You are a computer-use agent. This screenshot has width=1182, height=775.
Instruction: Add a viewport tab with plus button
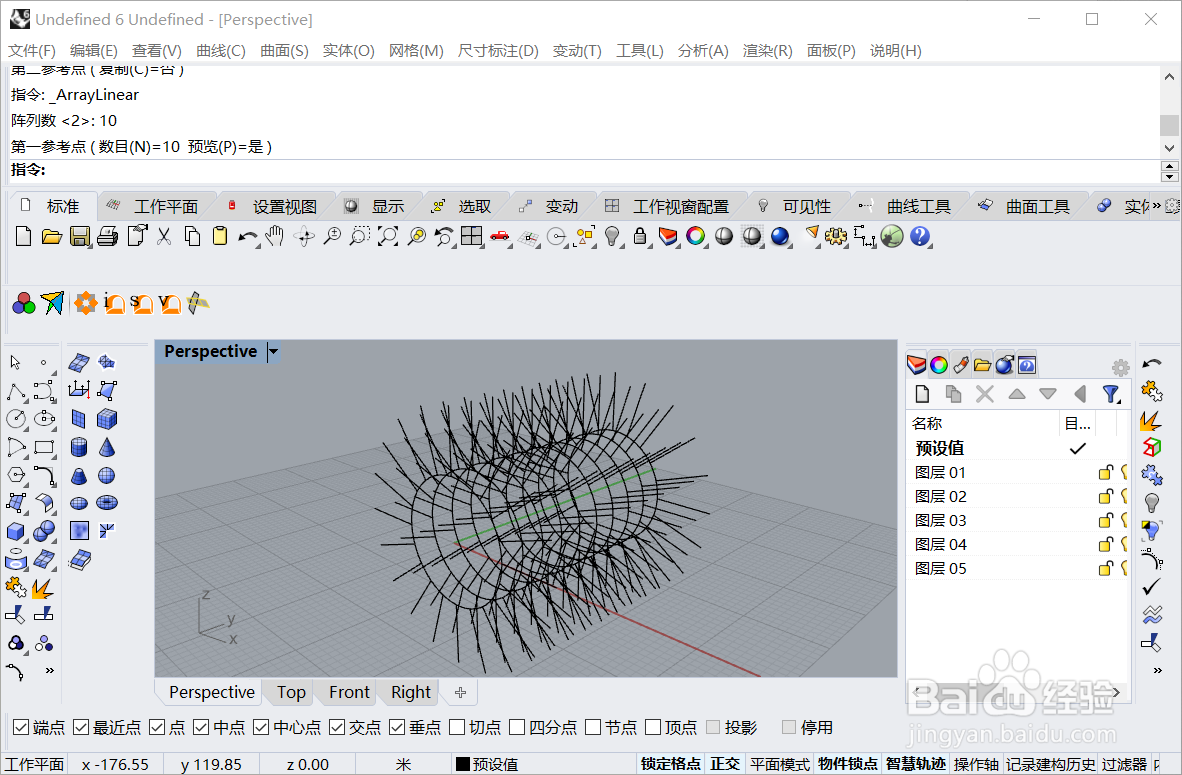[461, 692]
